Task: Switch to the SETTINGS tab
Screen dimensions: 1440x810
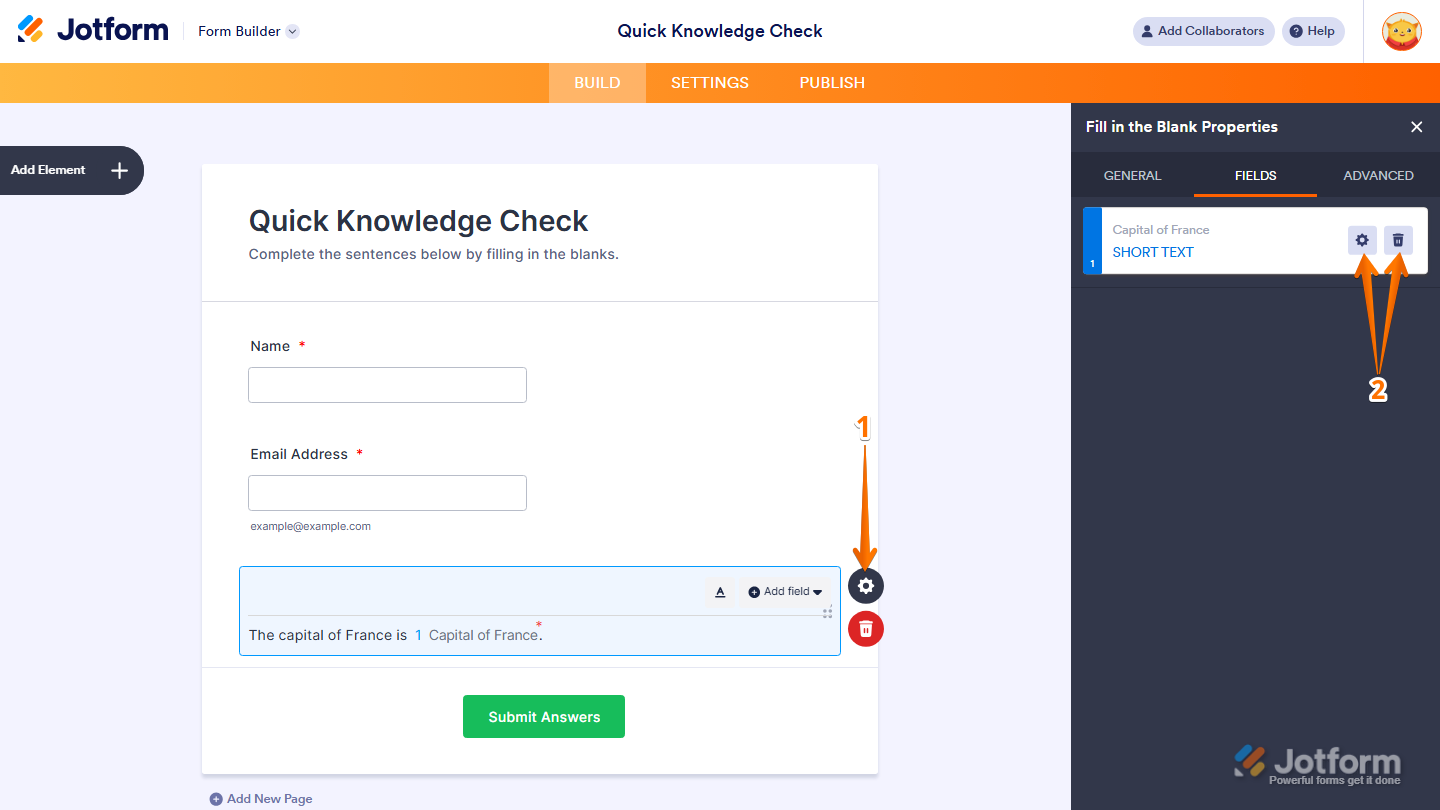Action: (710, 83)
